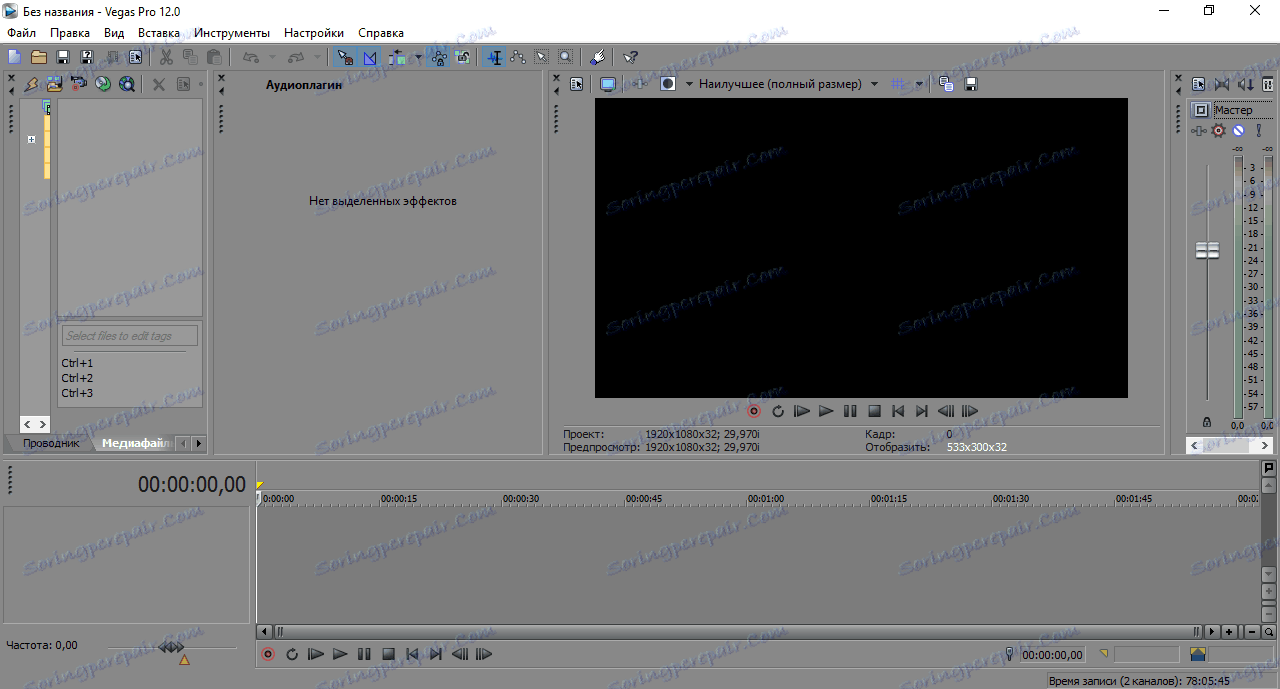Toggle Ignore Event Grouping button
The width and height of the screenshot is (1280, 689).
click(463, 57)
